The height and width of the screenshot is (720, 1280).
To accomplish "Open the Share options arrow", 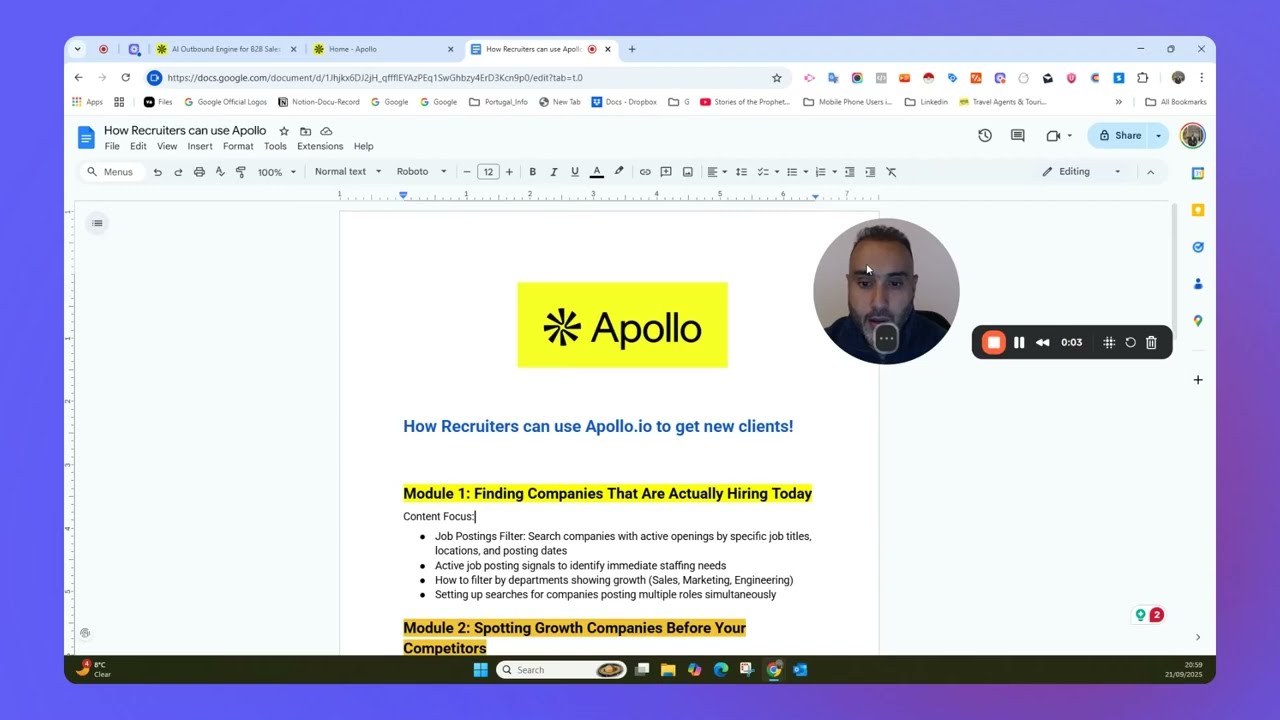I will pos(1159,135).
